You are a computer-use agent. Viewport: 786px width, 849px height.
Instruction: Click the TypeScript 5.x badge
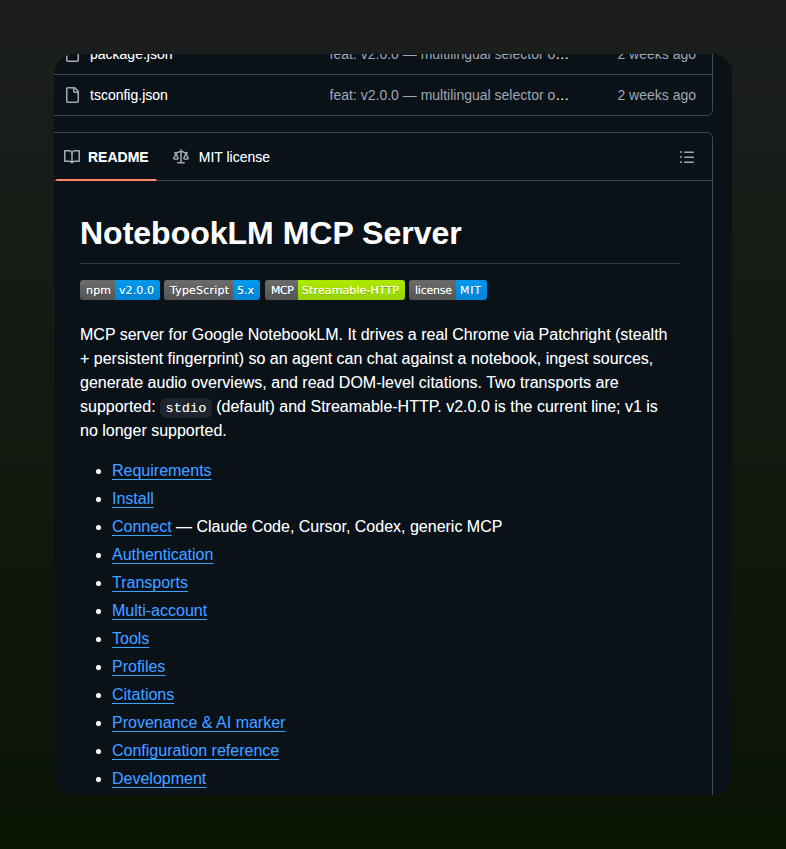[212, 290]
